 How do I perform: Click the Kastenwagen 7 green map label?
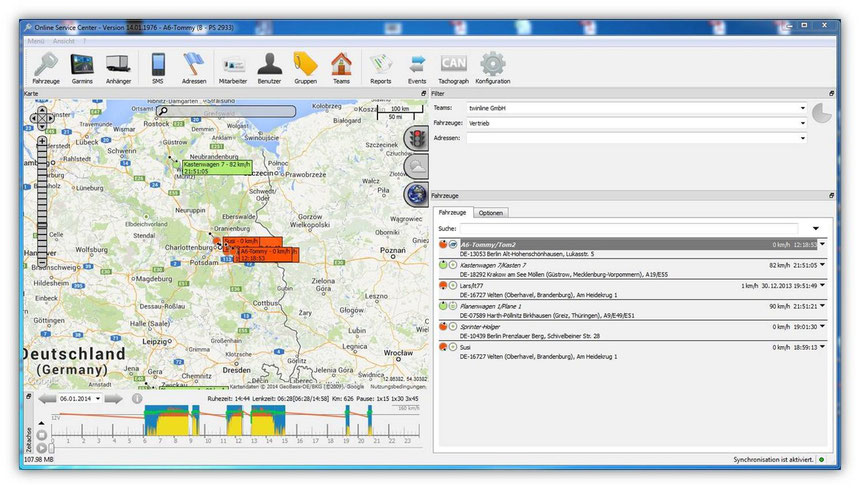[x=217, y=168]
